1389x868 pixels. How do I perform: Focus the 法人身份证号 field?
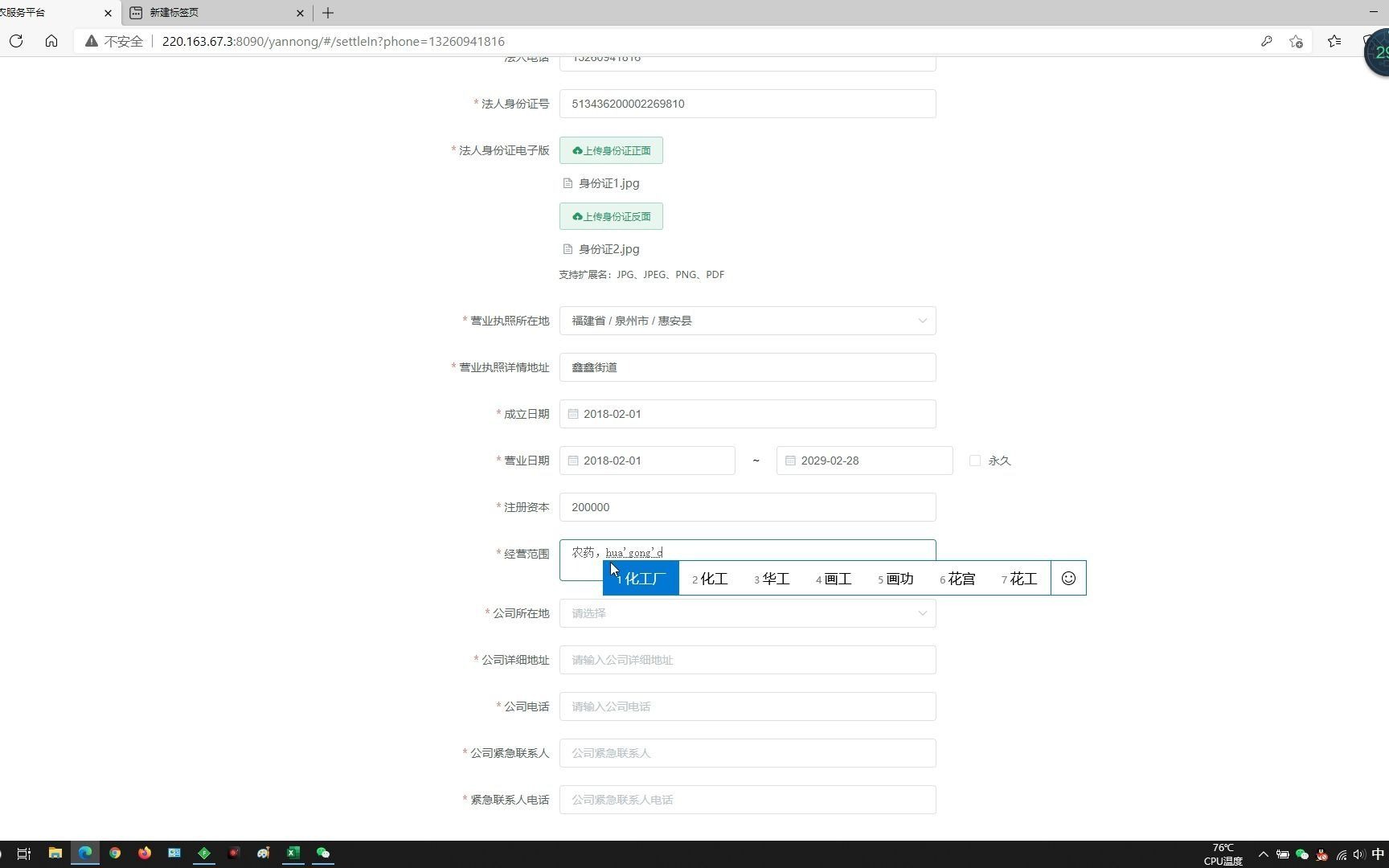pos(748,104)
